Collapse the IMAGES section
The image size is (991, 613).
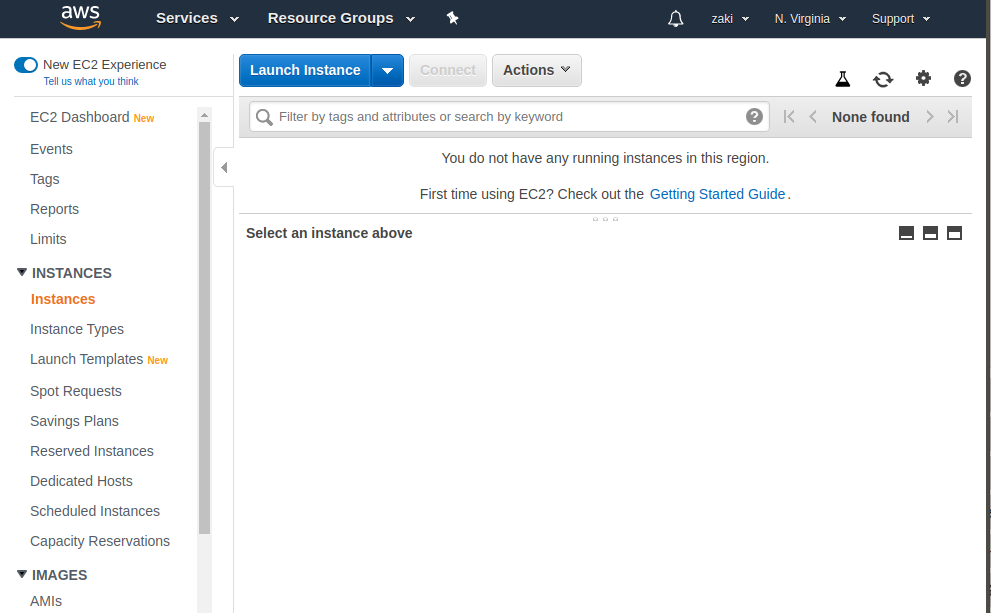[21, 574]
